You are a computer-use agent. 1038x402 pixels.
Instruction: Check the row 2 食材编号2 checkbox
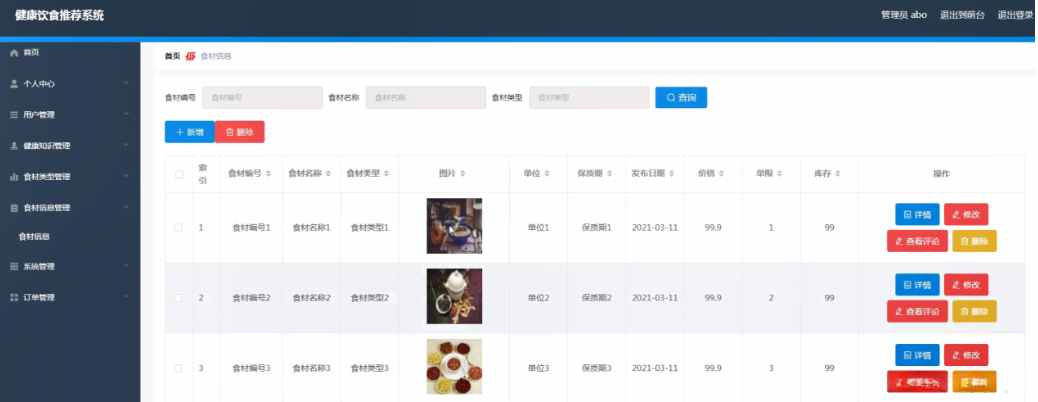pyautogui.click(x=178, y=298)
